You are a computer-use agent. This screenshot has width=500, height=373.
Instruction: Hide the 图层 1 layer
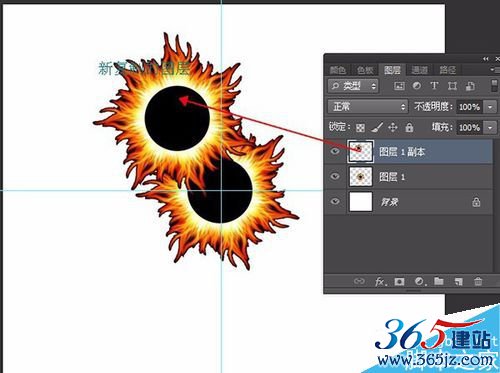(335, 176)
